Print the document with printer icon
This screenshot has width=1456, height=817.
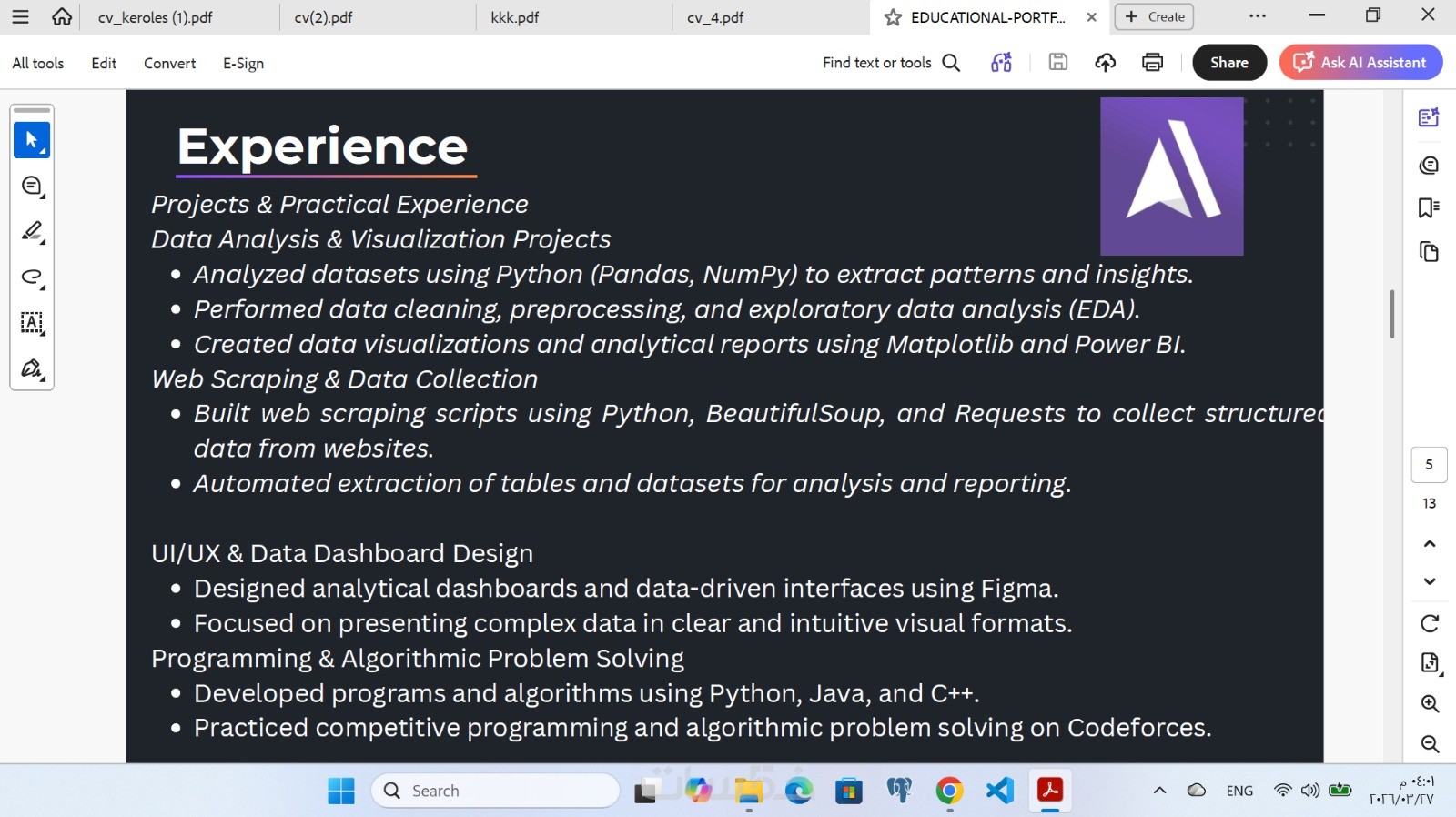coord(1152,63)
